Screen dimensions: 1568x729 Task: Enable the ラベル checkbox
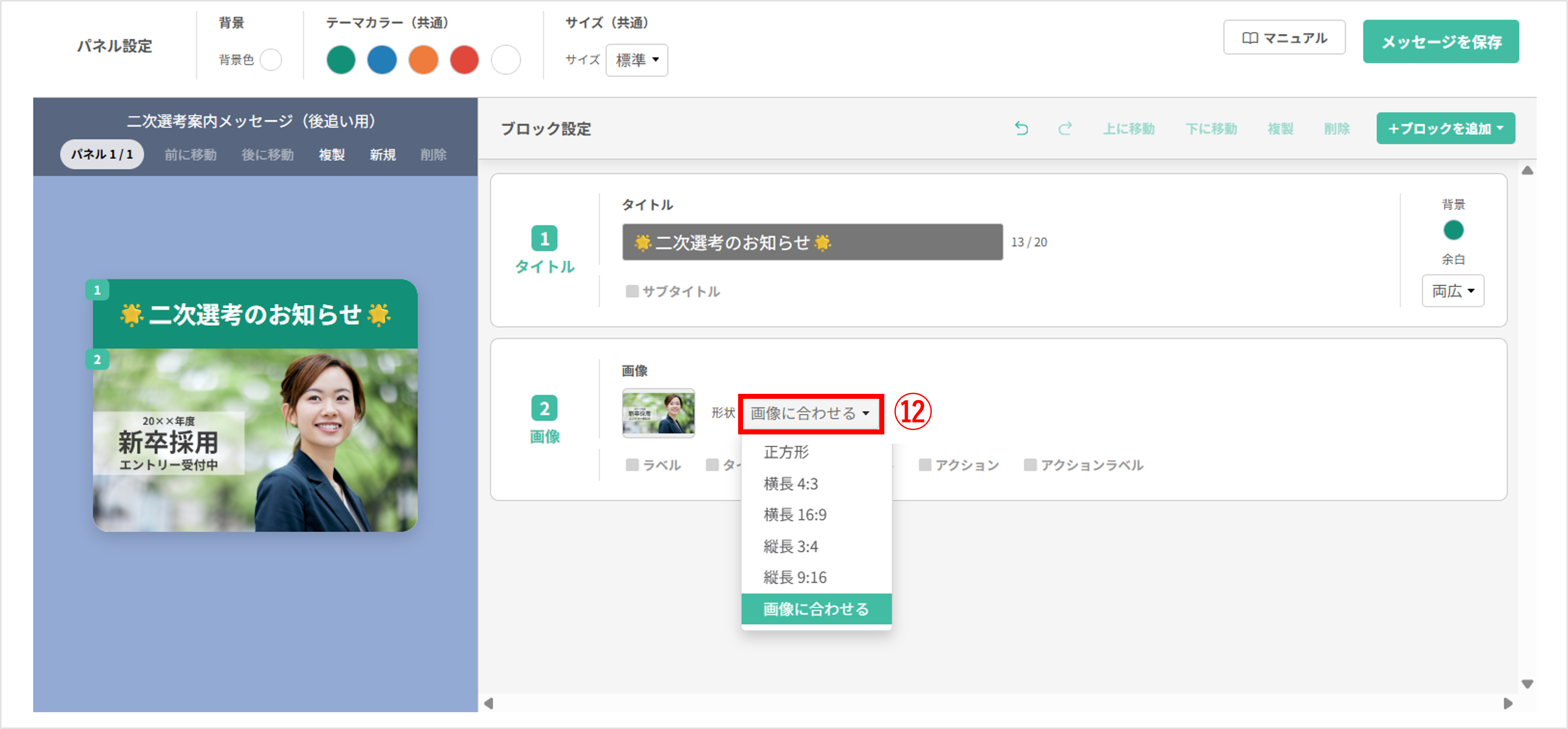632,465
